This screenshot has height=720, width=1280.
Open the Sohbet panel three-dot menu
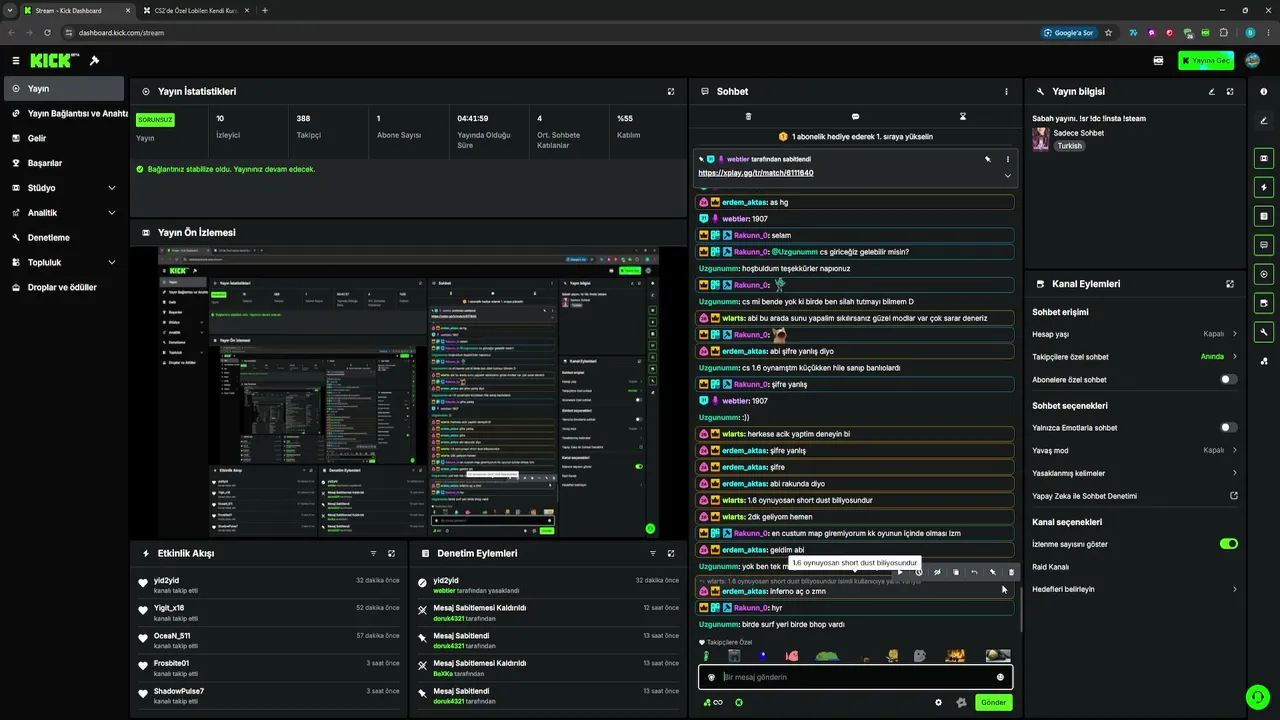coord(1007,92)
